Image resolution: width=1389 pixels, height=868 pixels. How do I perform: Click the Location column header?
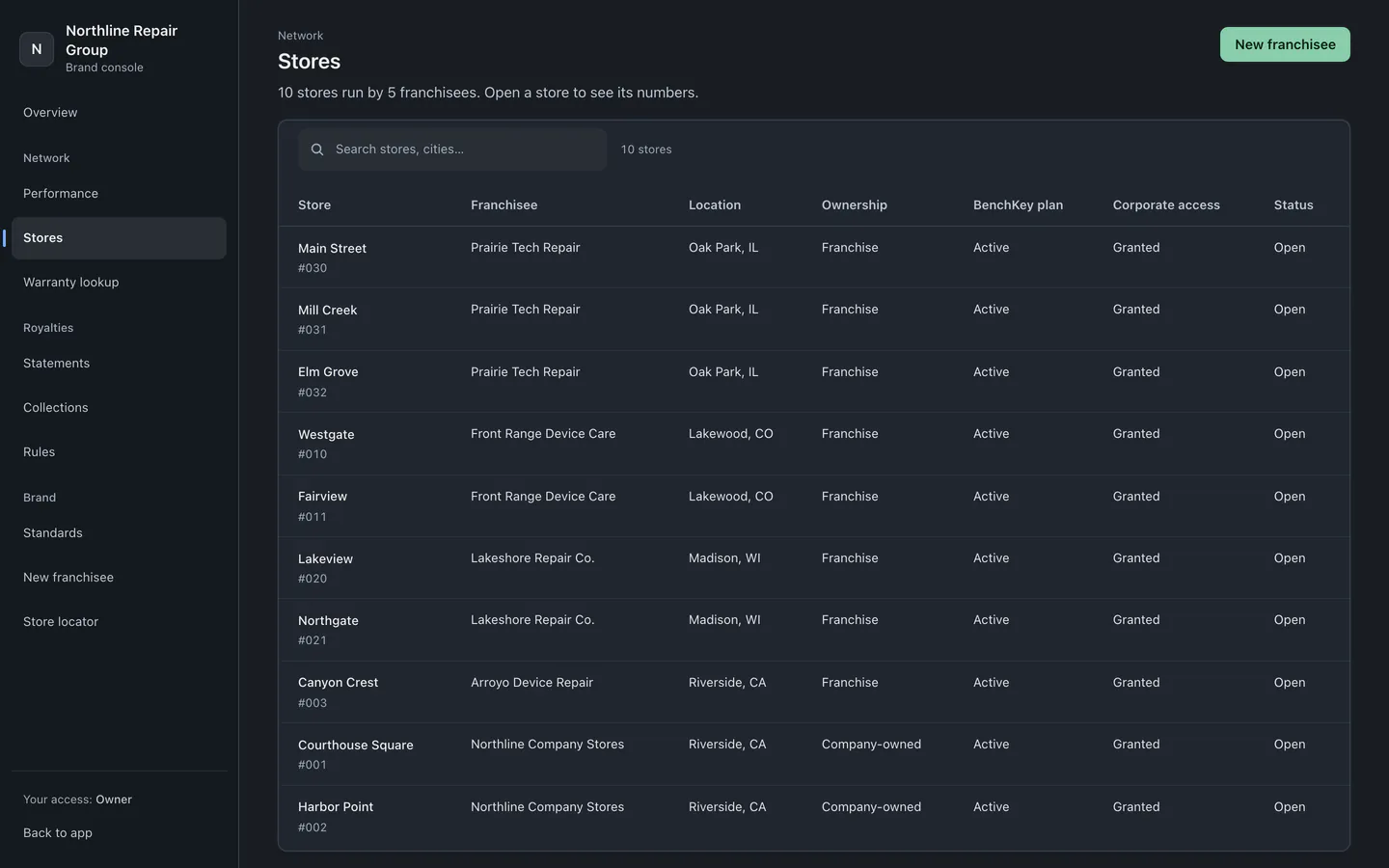tap(715, 205)
